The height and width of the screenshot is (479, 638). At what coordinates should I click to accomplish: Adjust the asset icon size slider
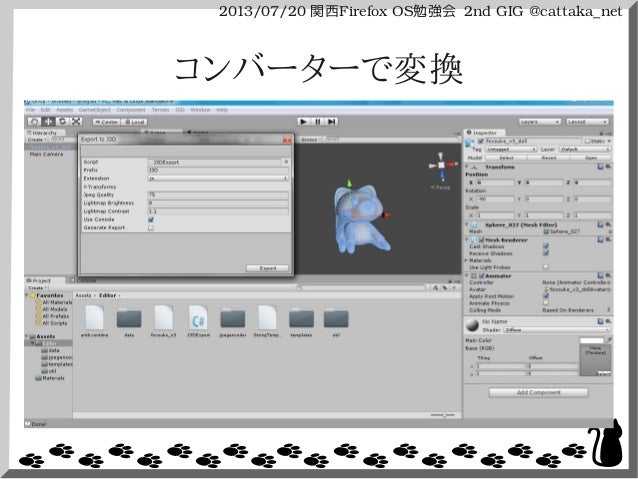pos(444,415)
